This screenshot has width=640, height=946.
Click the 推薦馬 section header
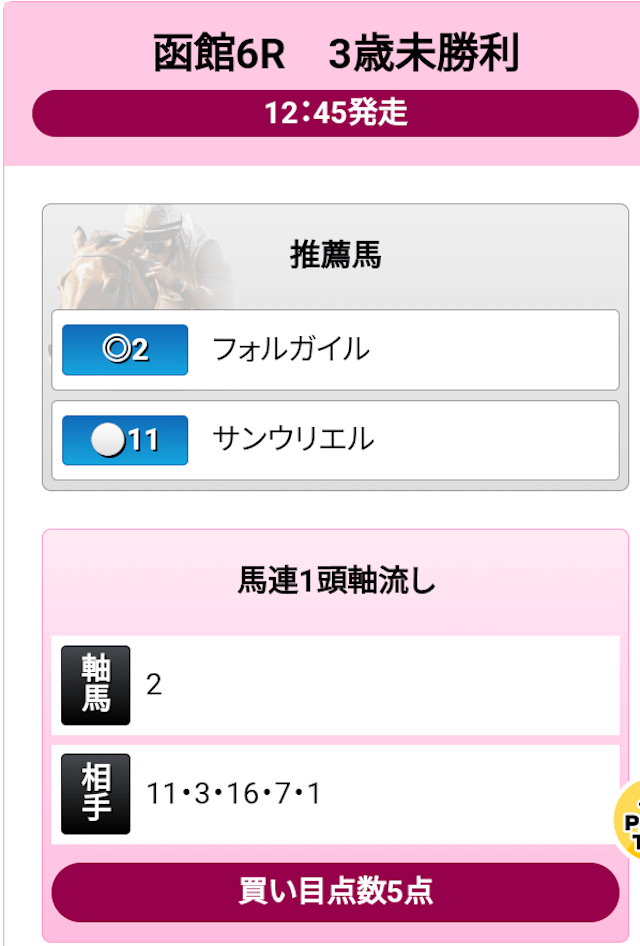pyautogui.click(x=335, y=255)
